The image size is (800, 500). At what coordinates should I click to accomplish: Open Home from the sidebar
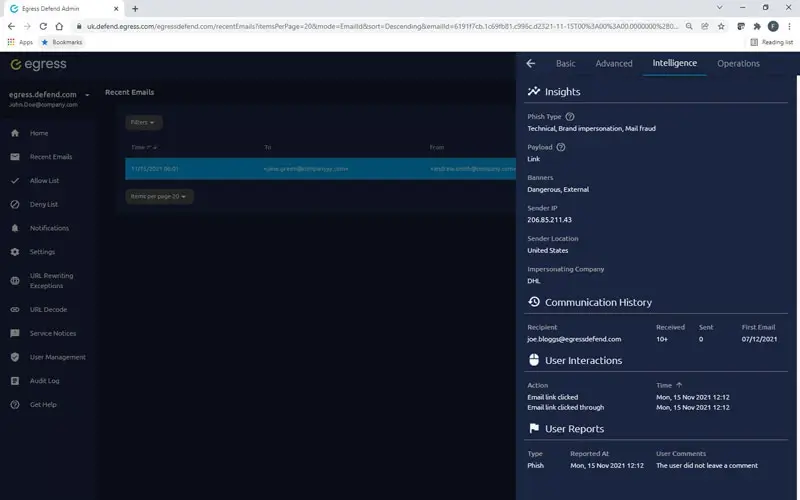point(38,133)
